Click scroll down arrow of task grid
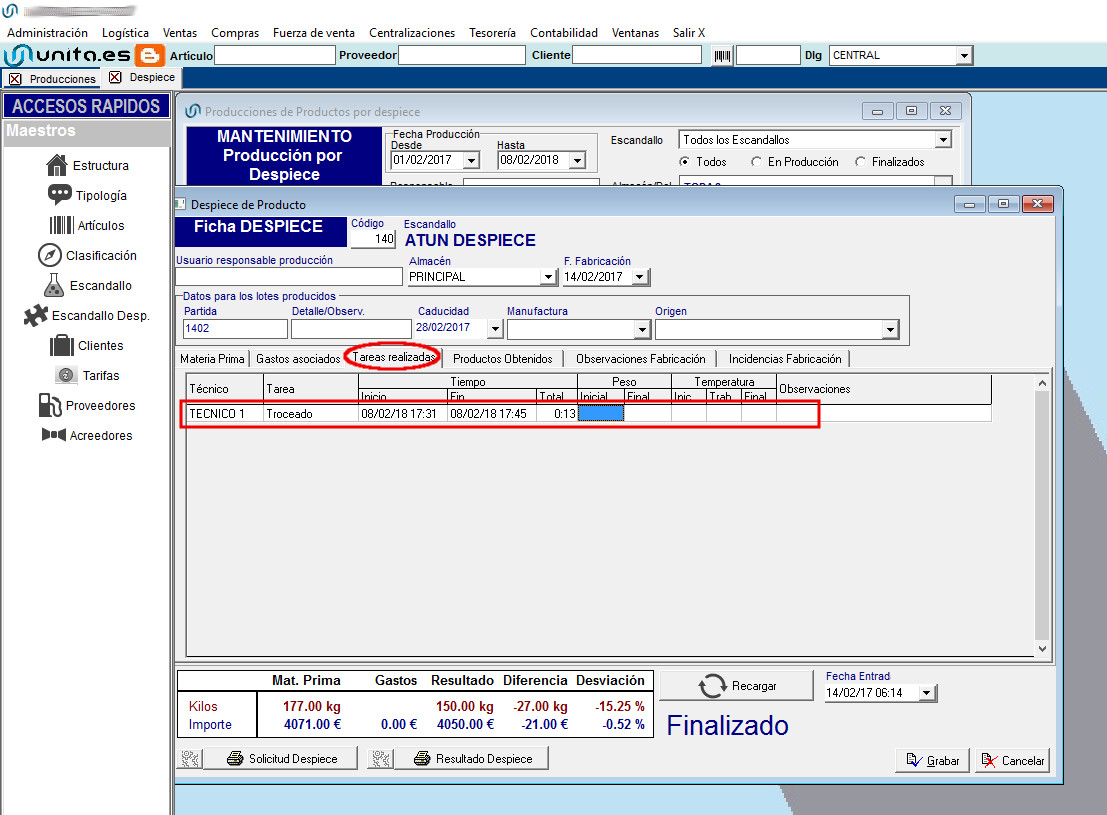This screenshot has width=1107, height=815. (1042, 648)
